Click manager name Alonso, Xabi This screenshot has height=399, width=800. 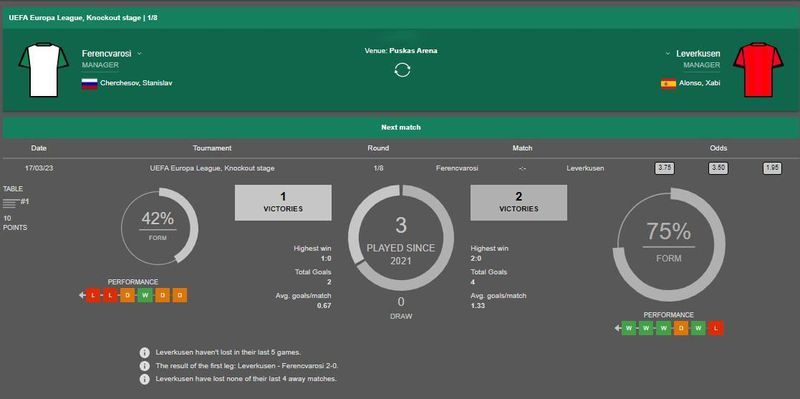click(x=699, y=83)
